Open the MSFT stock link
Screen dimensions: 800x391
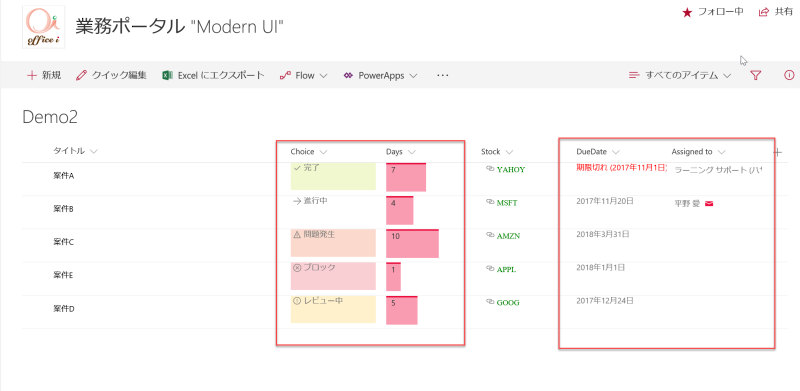507,203
